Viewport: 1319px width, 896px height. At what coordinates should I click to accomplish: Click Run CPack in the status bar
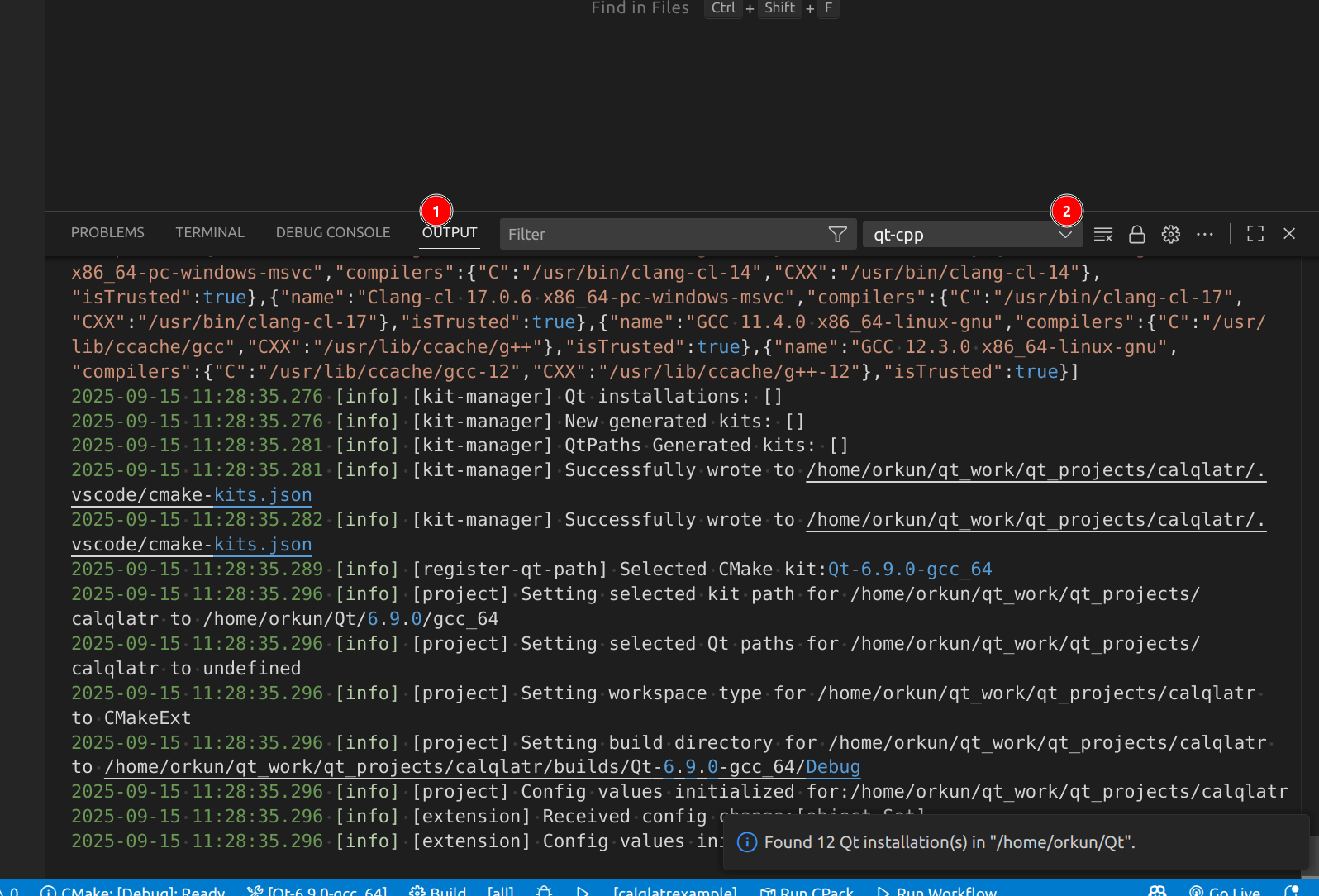point(807,890)
